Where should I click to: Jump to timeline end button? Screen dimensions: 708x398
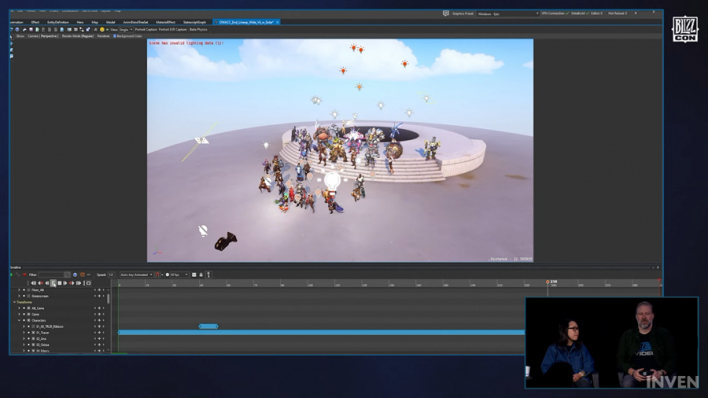(79, 283)
